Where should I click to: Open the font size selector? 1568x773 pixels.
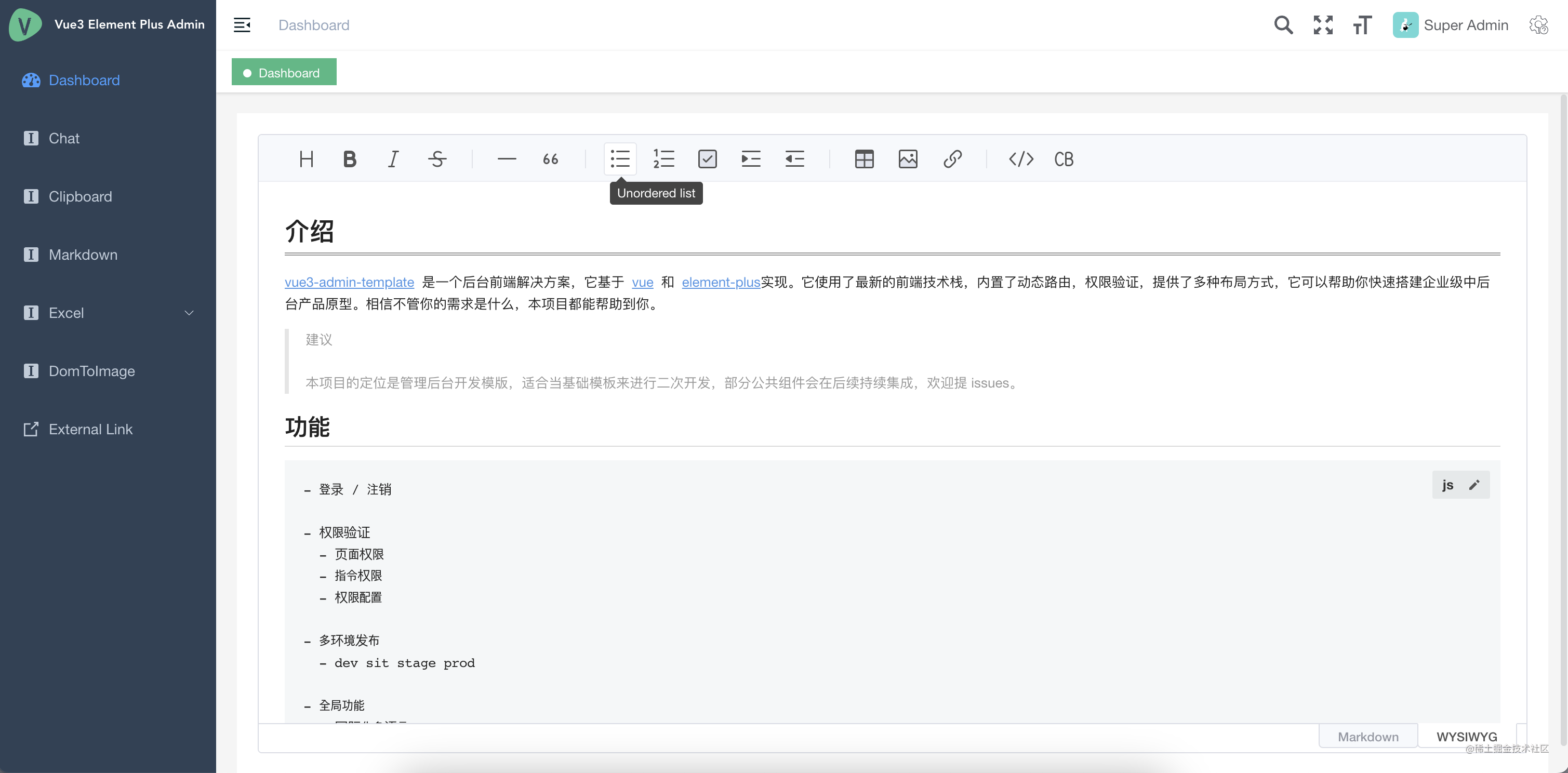(1362, 25)
